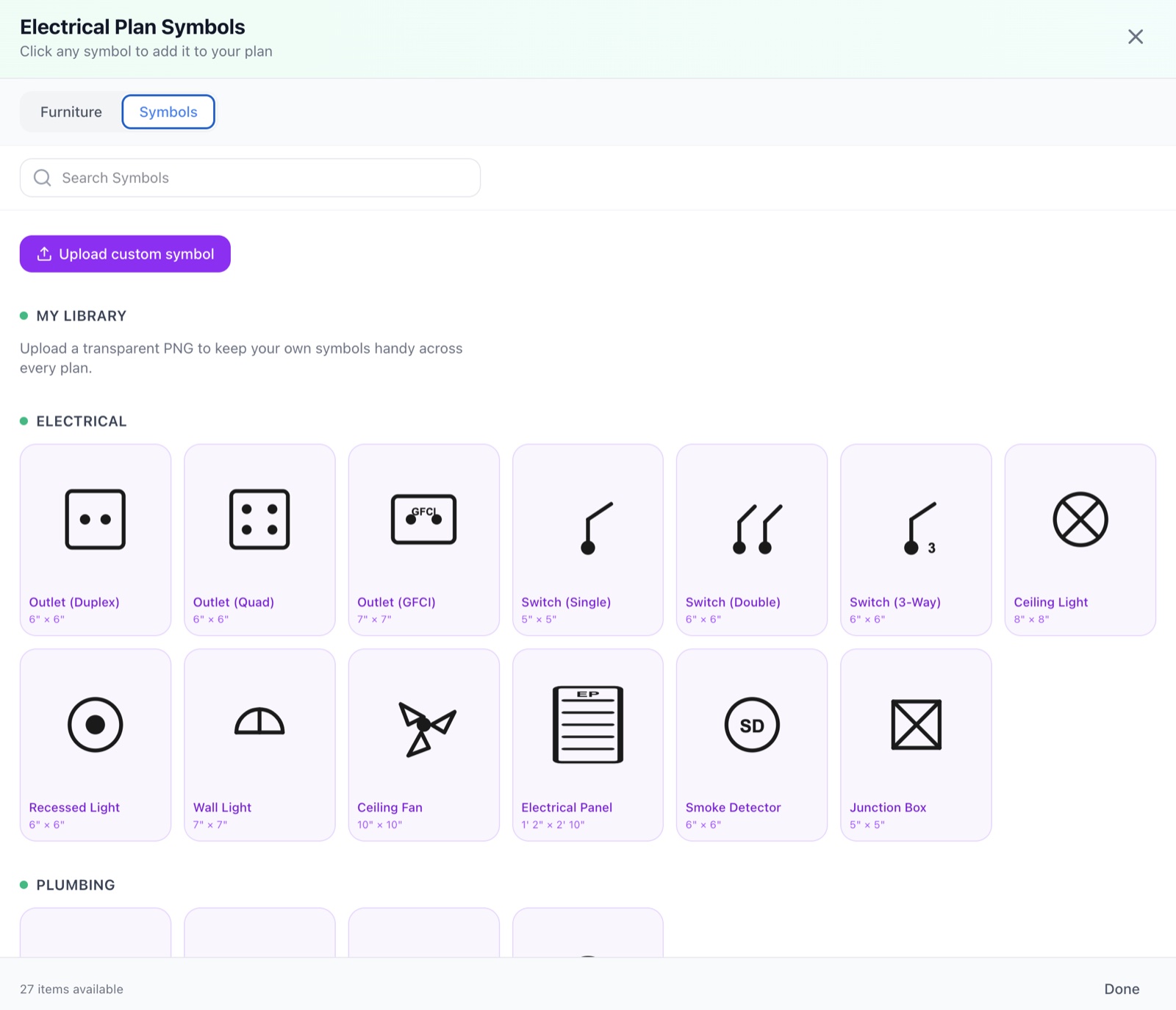This screenshot has width=1176, height=1010.
Task: Click the Recessed Light label
Action: (74, 807)
